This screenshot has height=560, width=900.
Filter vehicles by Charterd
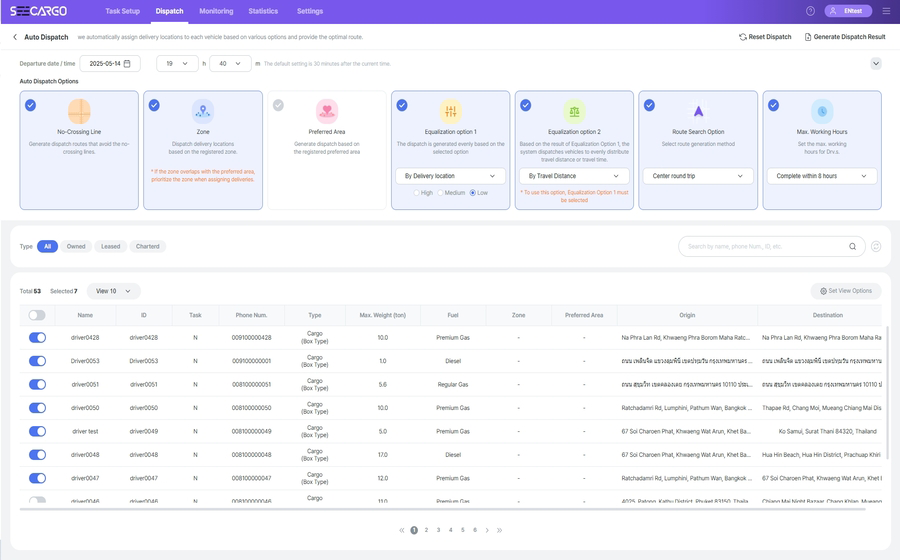click(148, 247)
